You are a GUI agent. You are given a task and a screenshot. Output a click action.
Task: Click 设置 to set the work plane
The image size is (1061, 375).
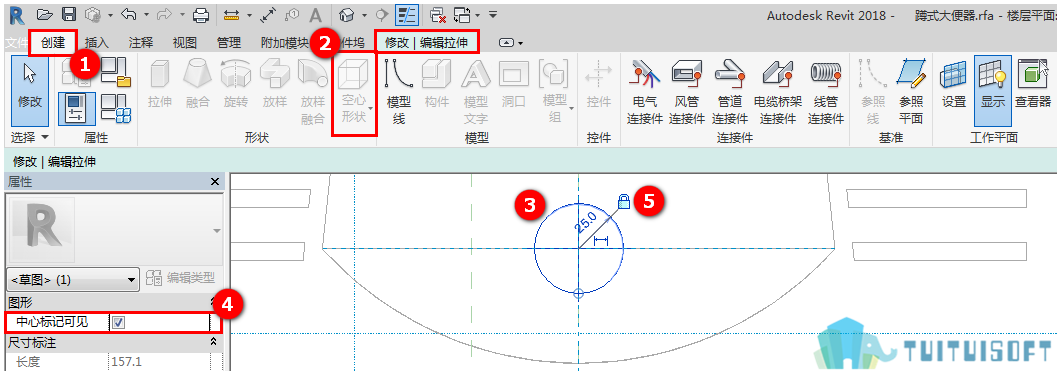point(954,85)
